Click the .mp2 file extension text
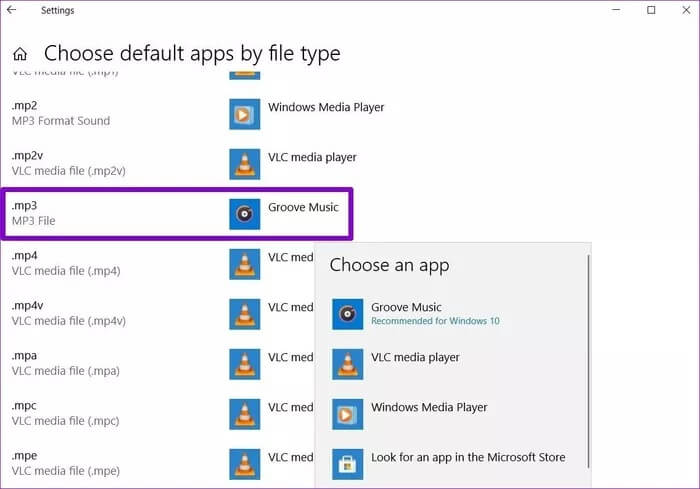This screenshot has width=700, height=489. click(25, 106)
